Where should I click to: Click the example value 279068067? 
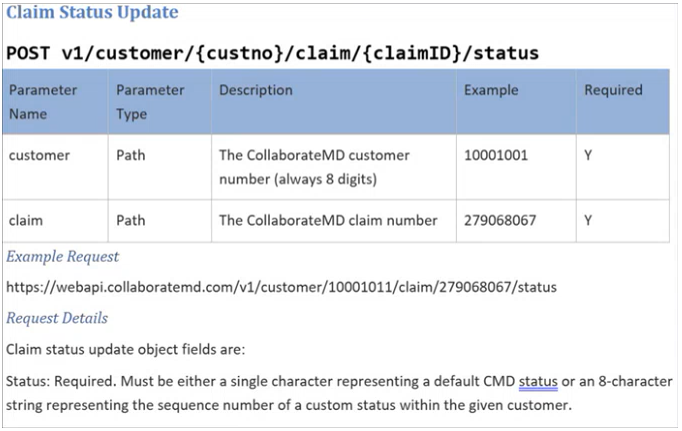(x=500, y=221)
